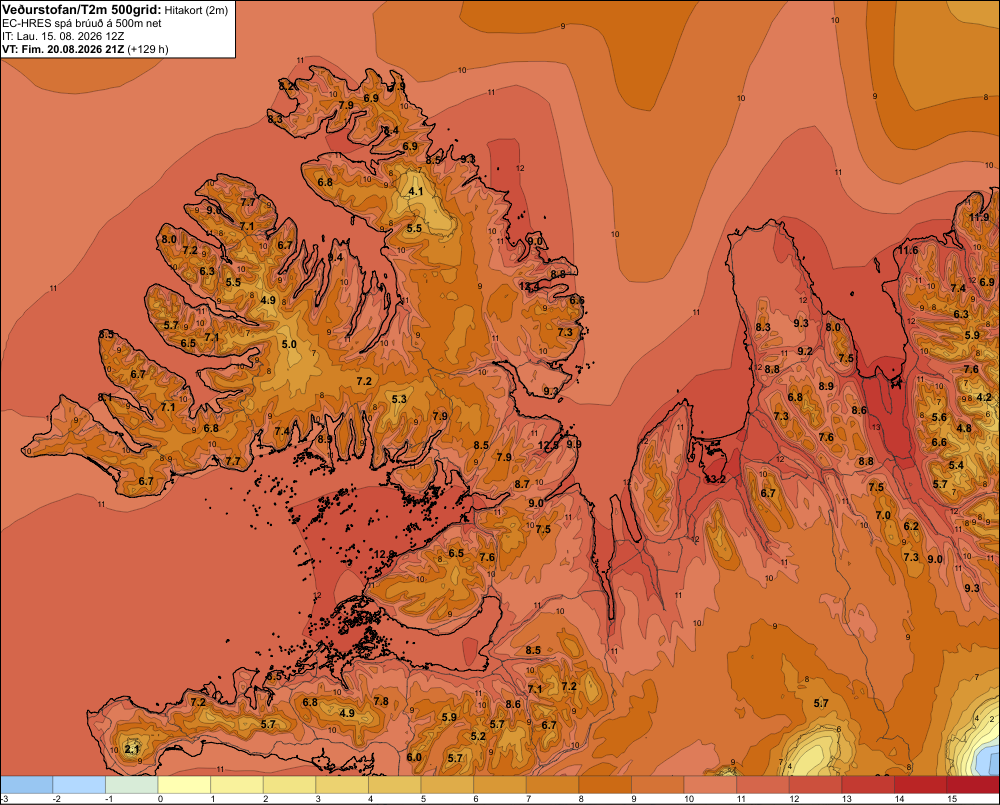The image size is (1000, 805).
Task: Click the title 'Veðurstofan/T2m 500grid:'
Action: click(82, 10)
